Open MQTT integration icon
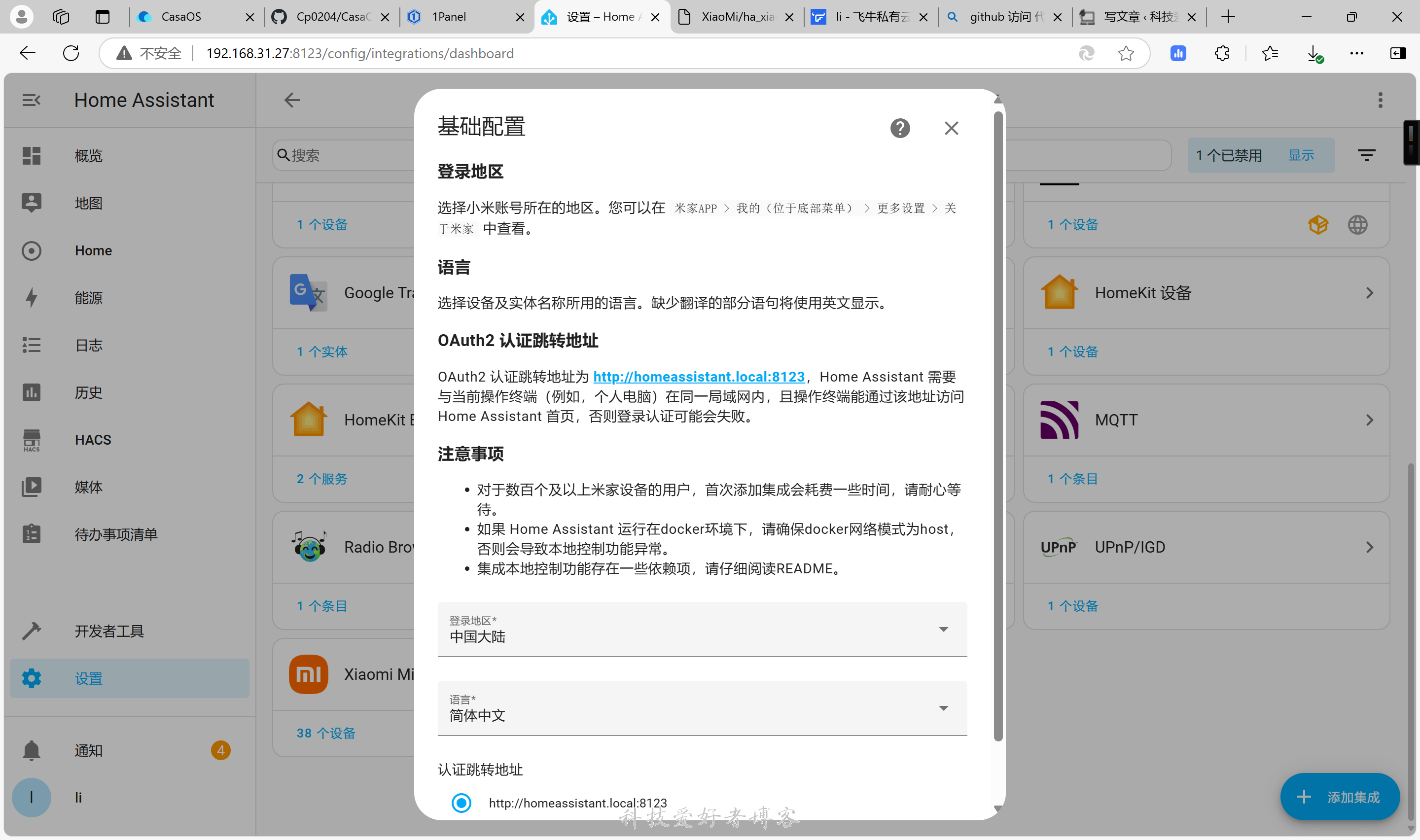This screenshot has width=1420, height=840. pyautogui.click(x=1060, y=420)
